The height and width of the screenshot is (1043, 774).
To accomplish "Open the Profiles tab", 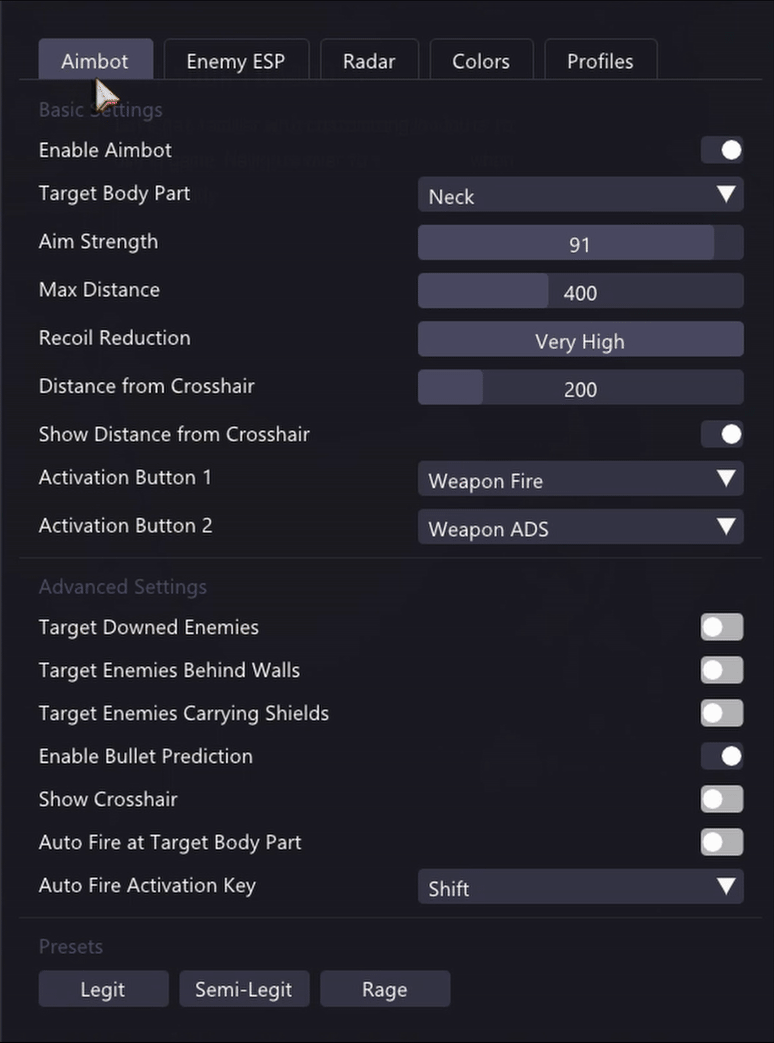I will coord(600,60).
